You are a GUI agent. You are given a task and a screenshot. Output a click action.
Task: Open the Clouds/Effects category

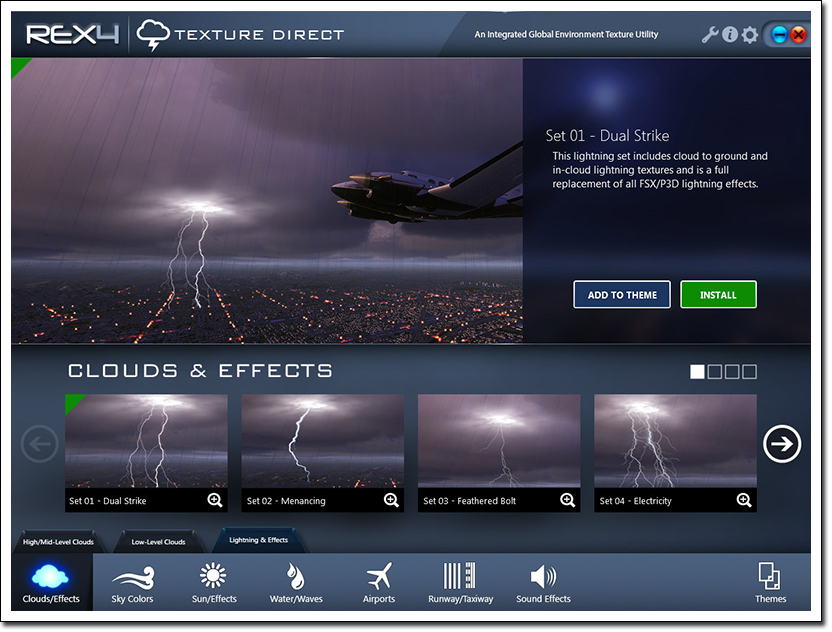point(51,583)
